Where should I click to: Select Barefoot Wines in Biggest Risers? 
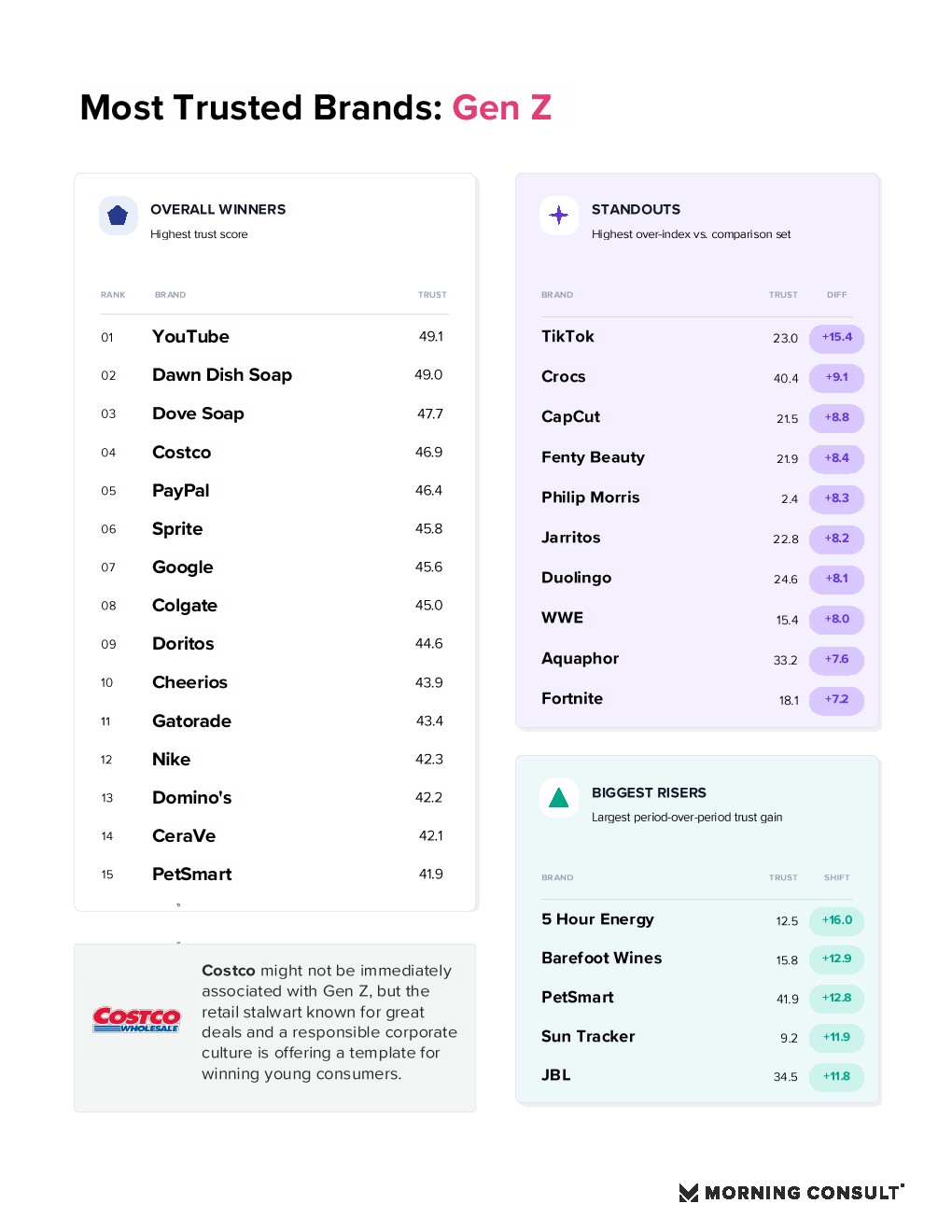click(x=601, y=959)
